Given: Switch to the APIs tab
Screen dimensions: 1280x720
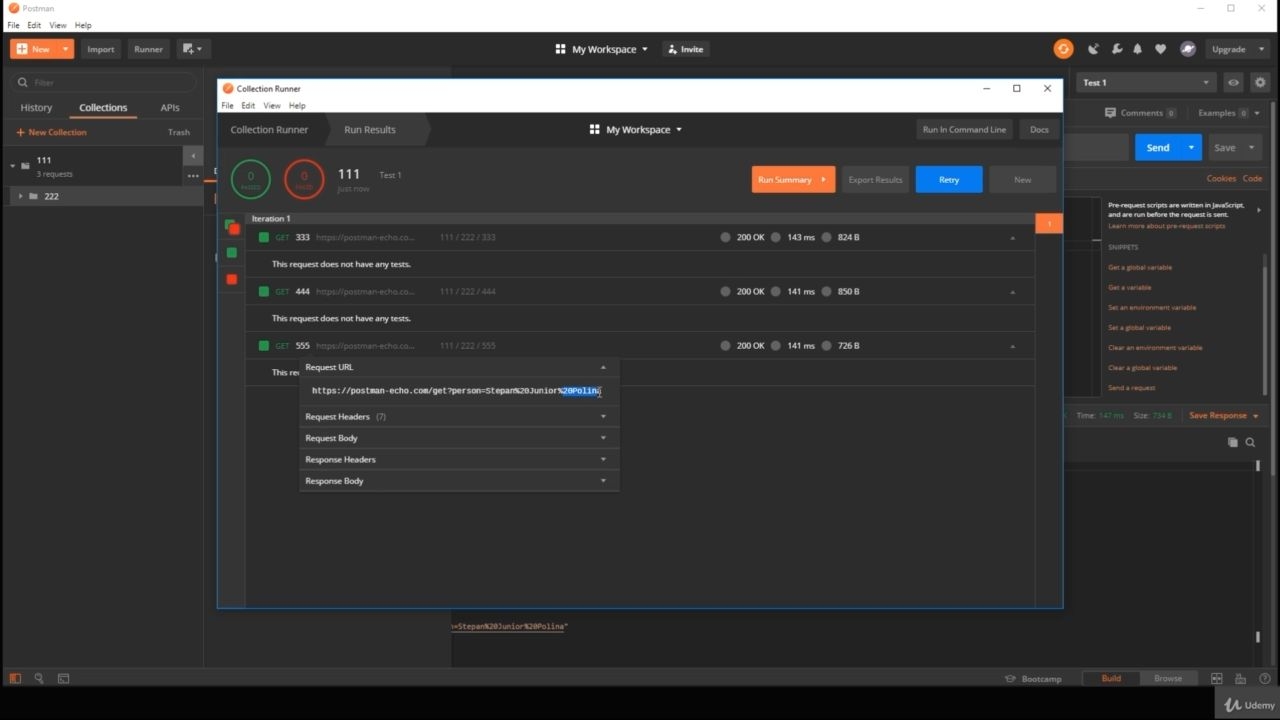Looking at the screenshot, I should point(170,107).
